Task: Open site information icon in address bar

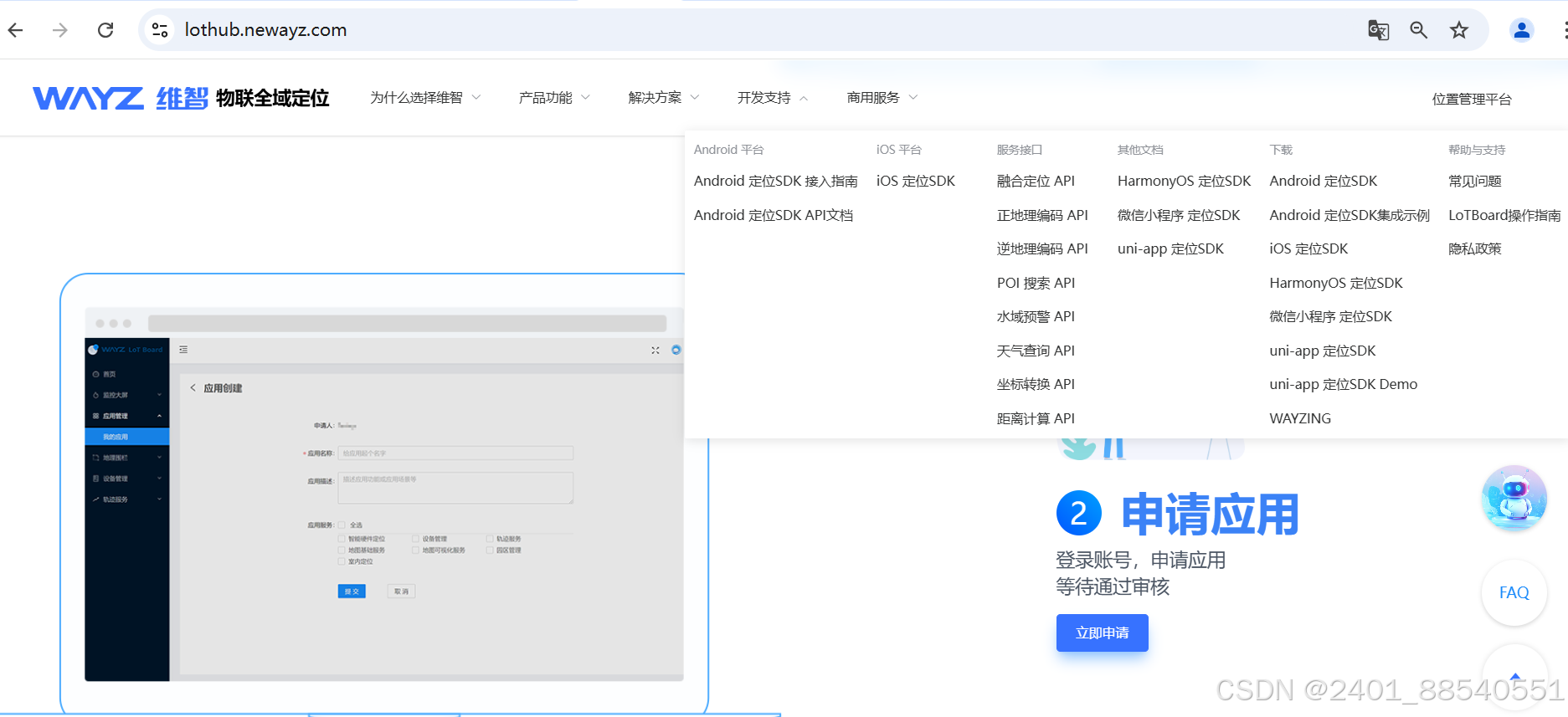Action: (x=160, y=30)
